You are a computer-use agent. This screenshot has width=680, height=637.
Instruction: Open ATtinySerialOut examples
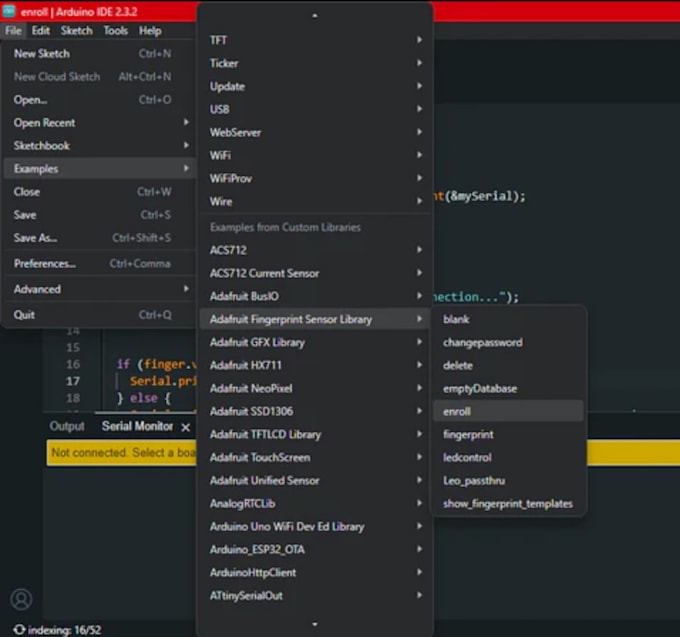click(315, 595)
